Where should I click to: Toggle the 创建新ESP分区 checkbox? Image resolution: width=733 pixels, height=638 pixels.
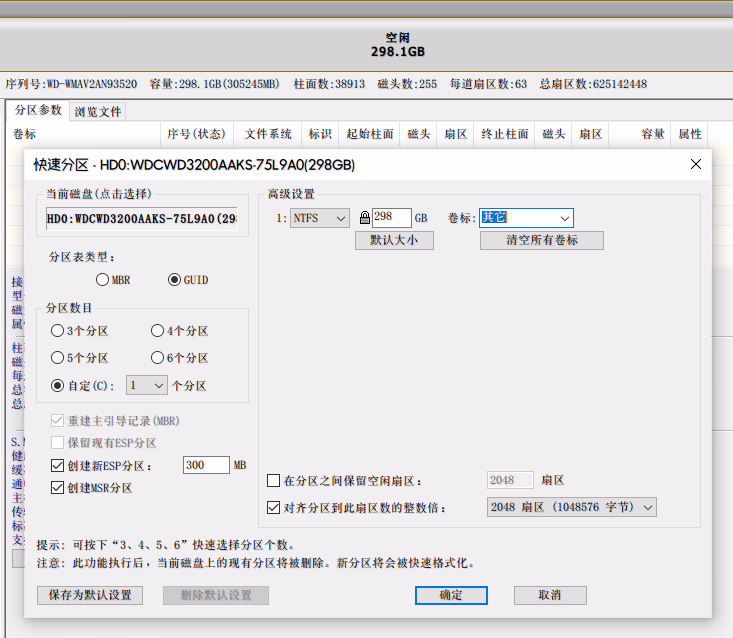click(x=58, y=466)
